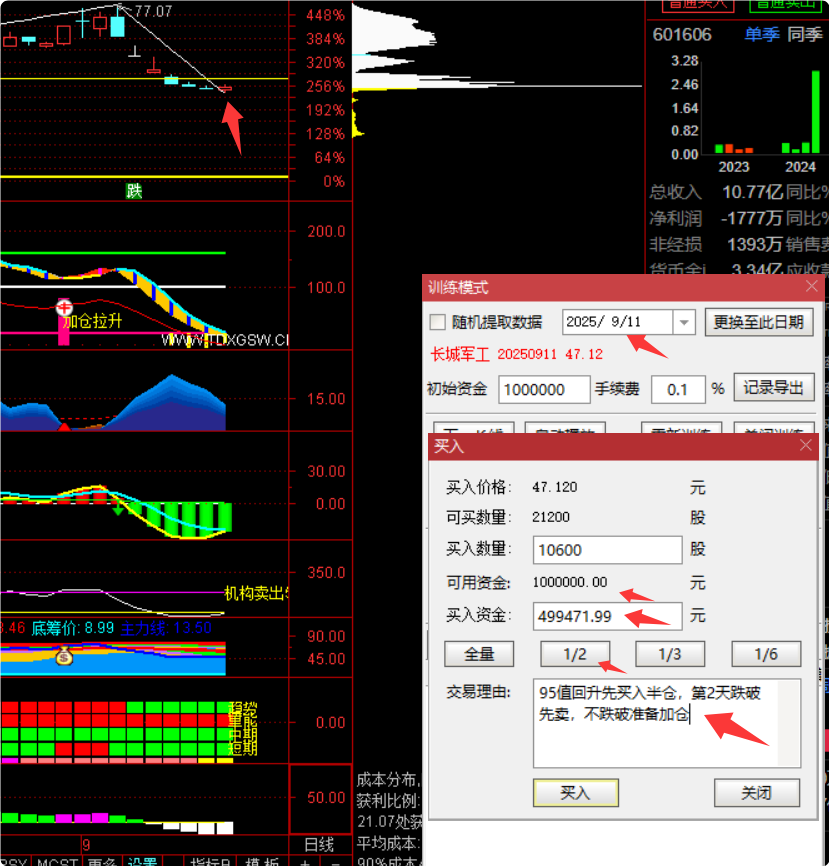Click the 长城军工 20250911 47.12 text
Viewport: 829px width, 866px height.
[x=516, y=354]
